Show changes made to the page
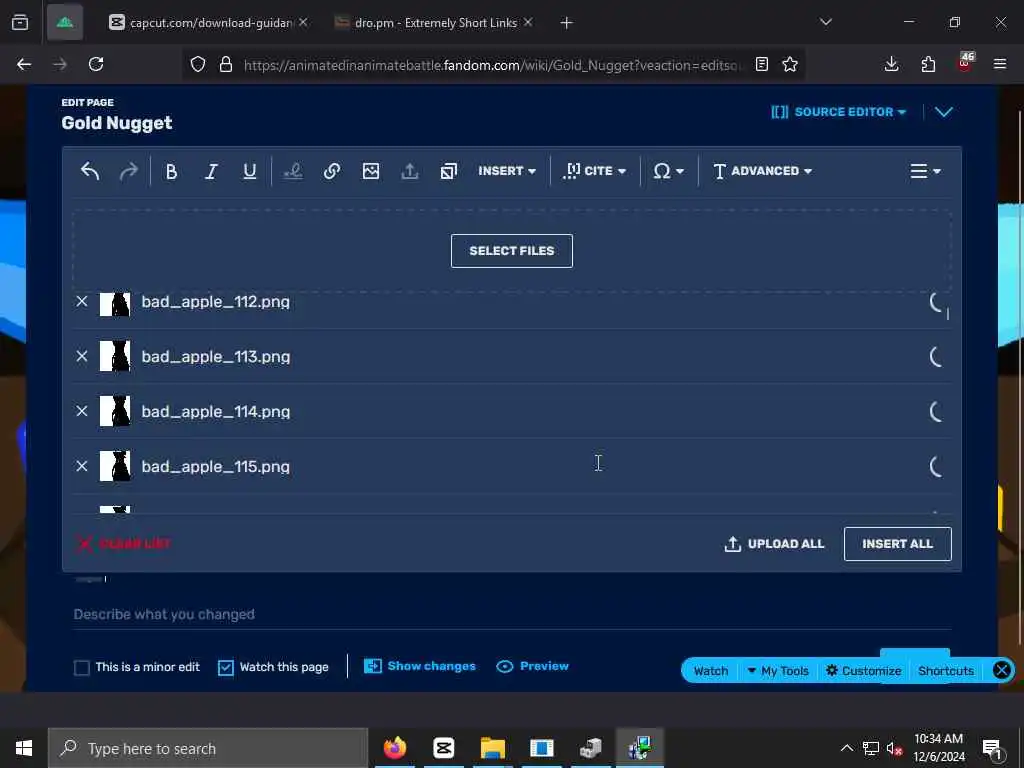Image resolution: width=1024 pixels, height=768 pixels. click(x=420, y=666)
